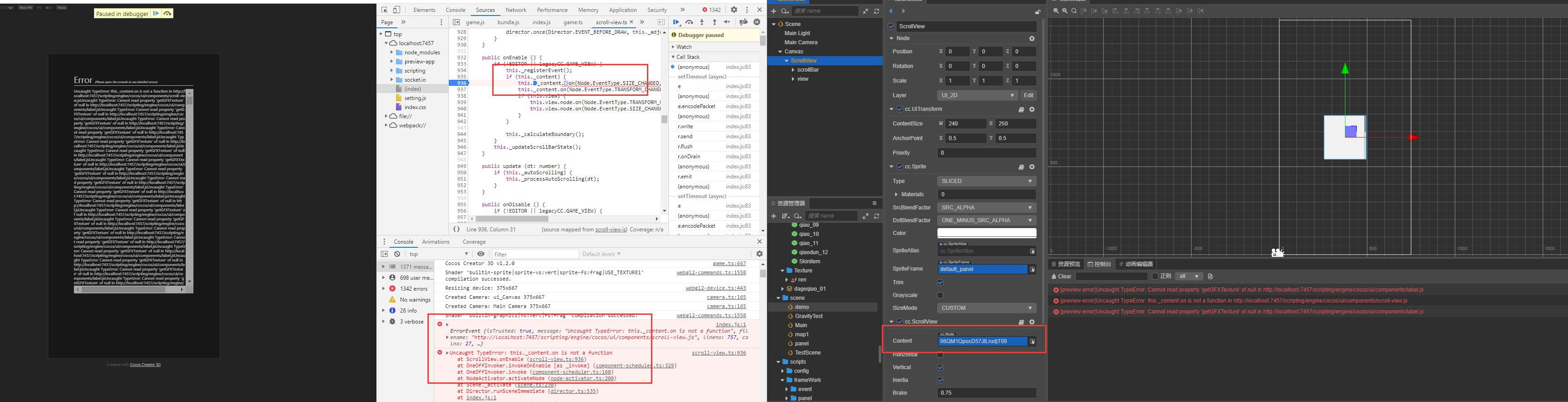Open the scroll-view.ts:936 source link in console
This screenshot has width=1568, height=402.
[719, 353]
